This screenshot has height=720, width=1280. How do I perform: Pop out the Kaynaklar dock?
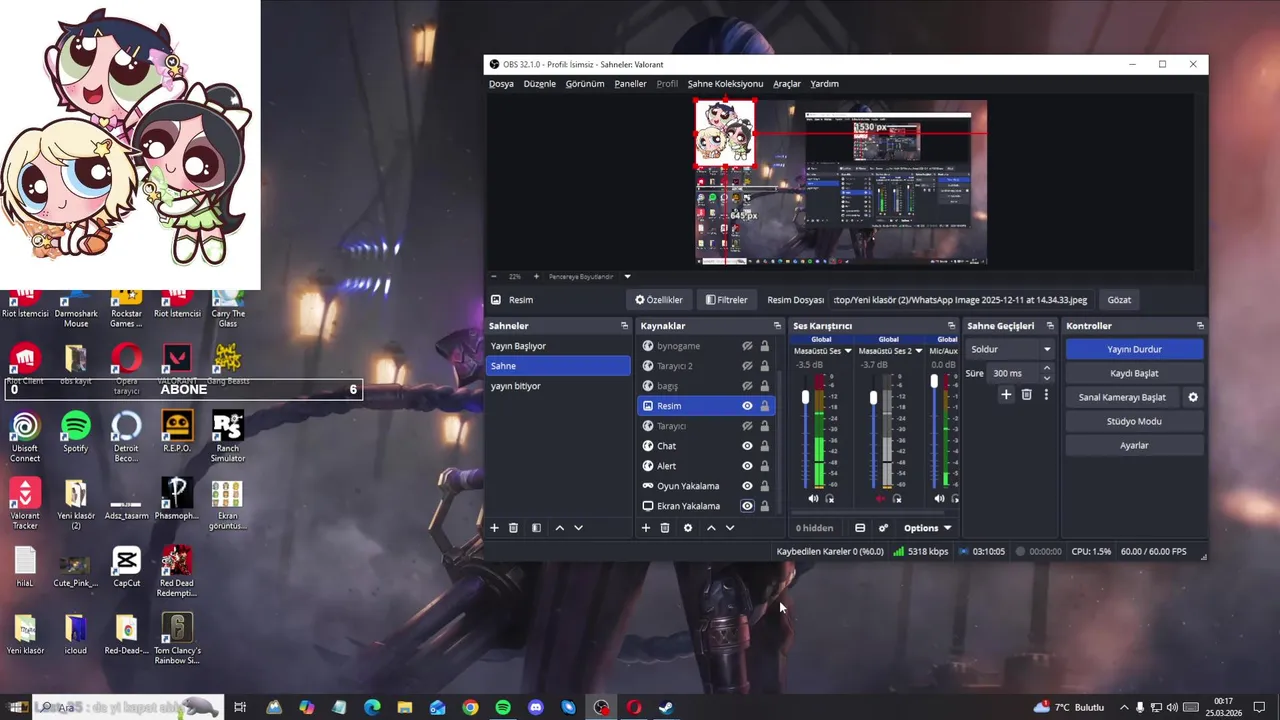pos(777,326)
